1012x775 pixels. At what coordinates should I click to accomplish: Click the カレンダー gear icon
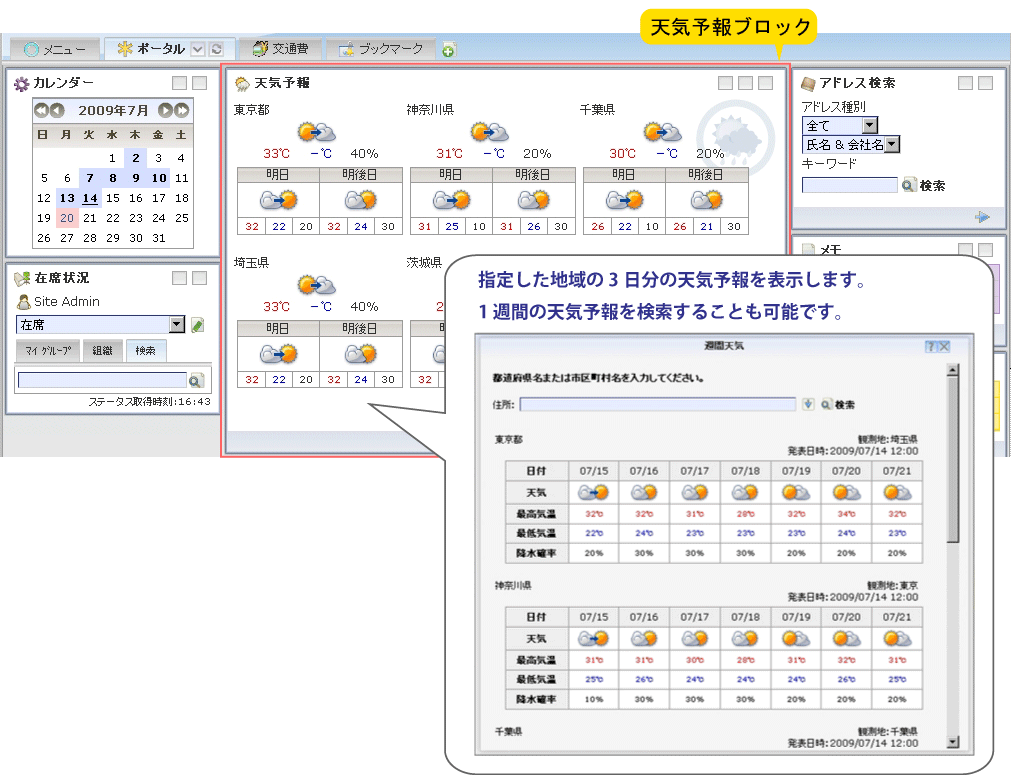21,83
